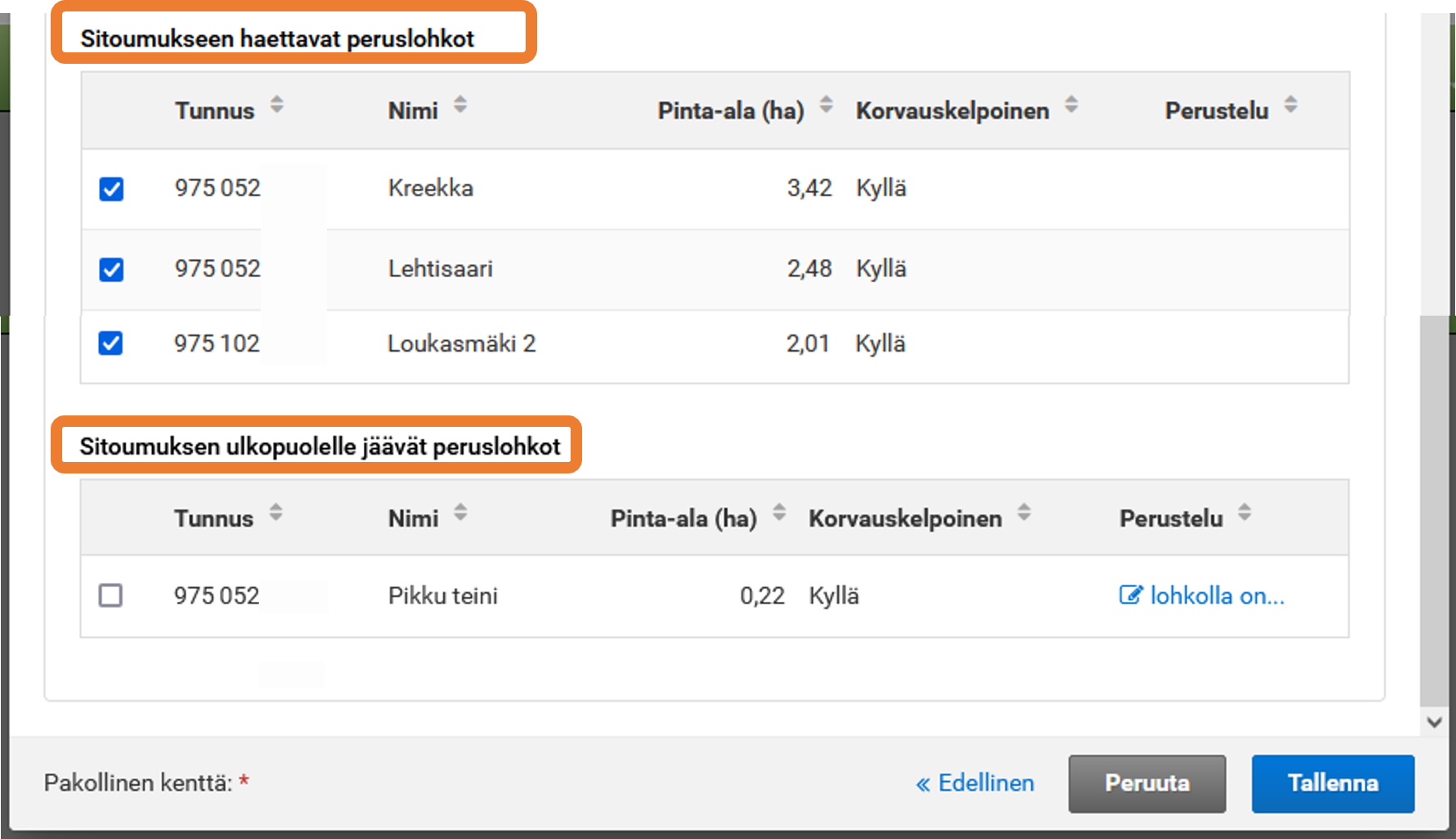The width and height of the screenshot is (1456, 839).
Task: Deselect the Loukasmäki 2 parcel checkbox
Action: [111, 343]
